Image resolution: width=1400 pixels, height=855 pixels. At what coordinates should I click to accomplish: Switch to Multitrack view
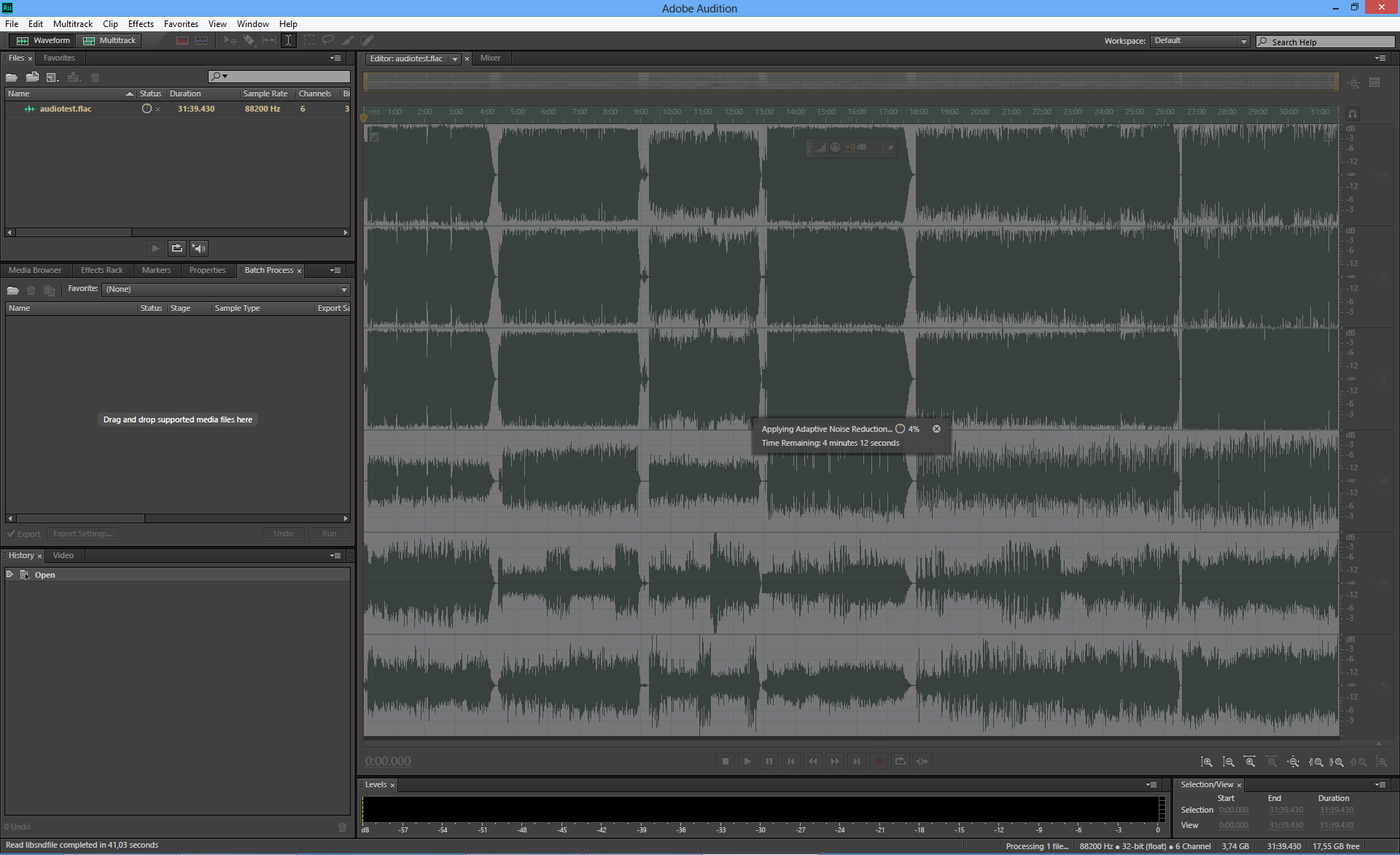coord(110,41)
